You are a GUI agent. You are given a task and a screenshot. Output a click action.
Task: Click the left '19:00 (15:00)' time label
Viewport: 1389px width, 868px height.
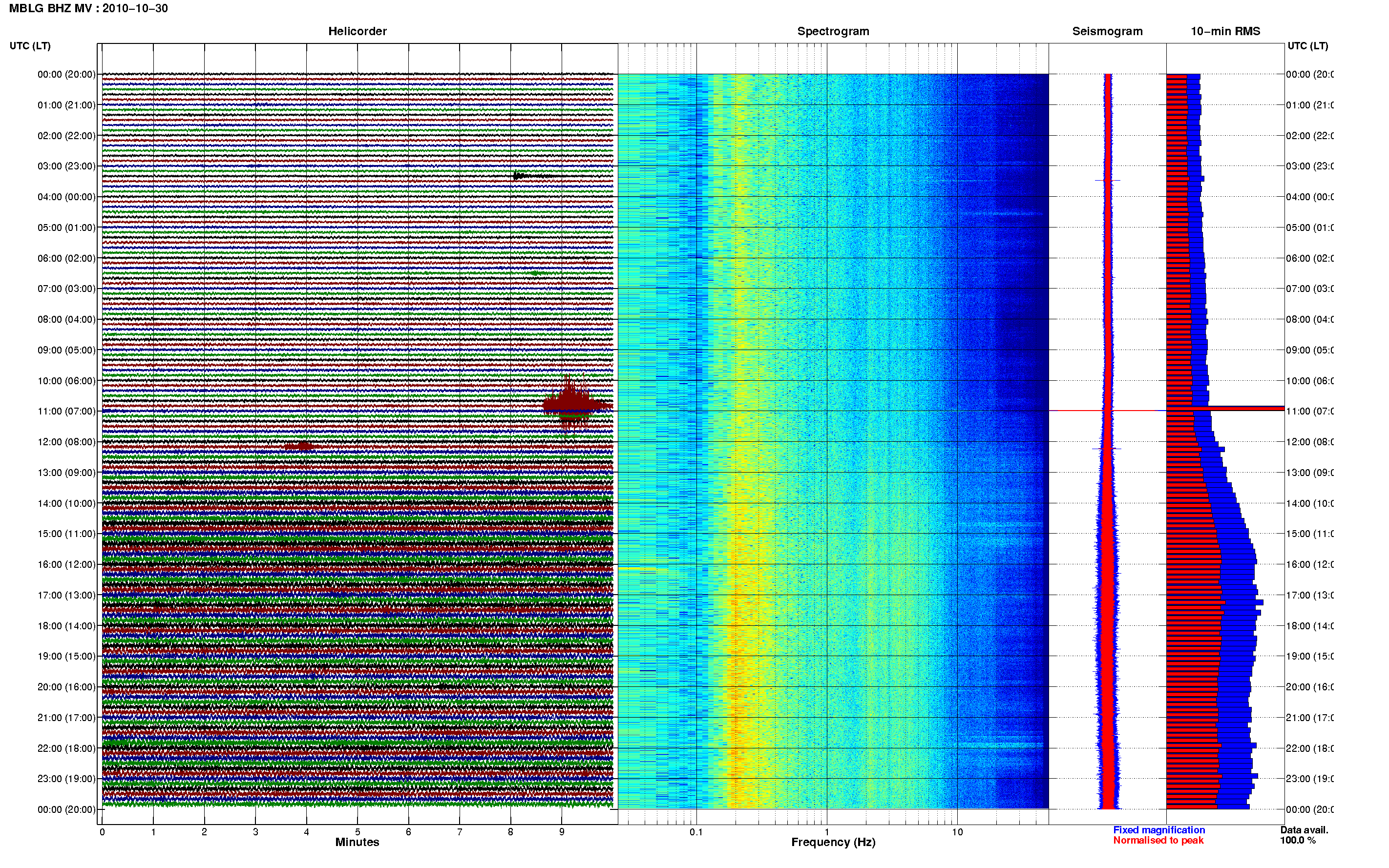pos(66,656)
